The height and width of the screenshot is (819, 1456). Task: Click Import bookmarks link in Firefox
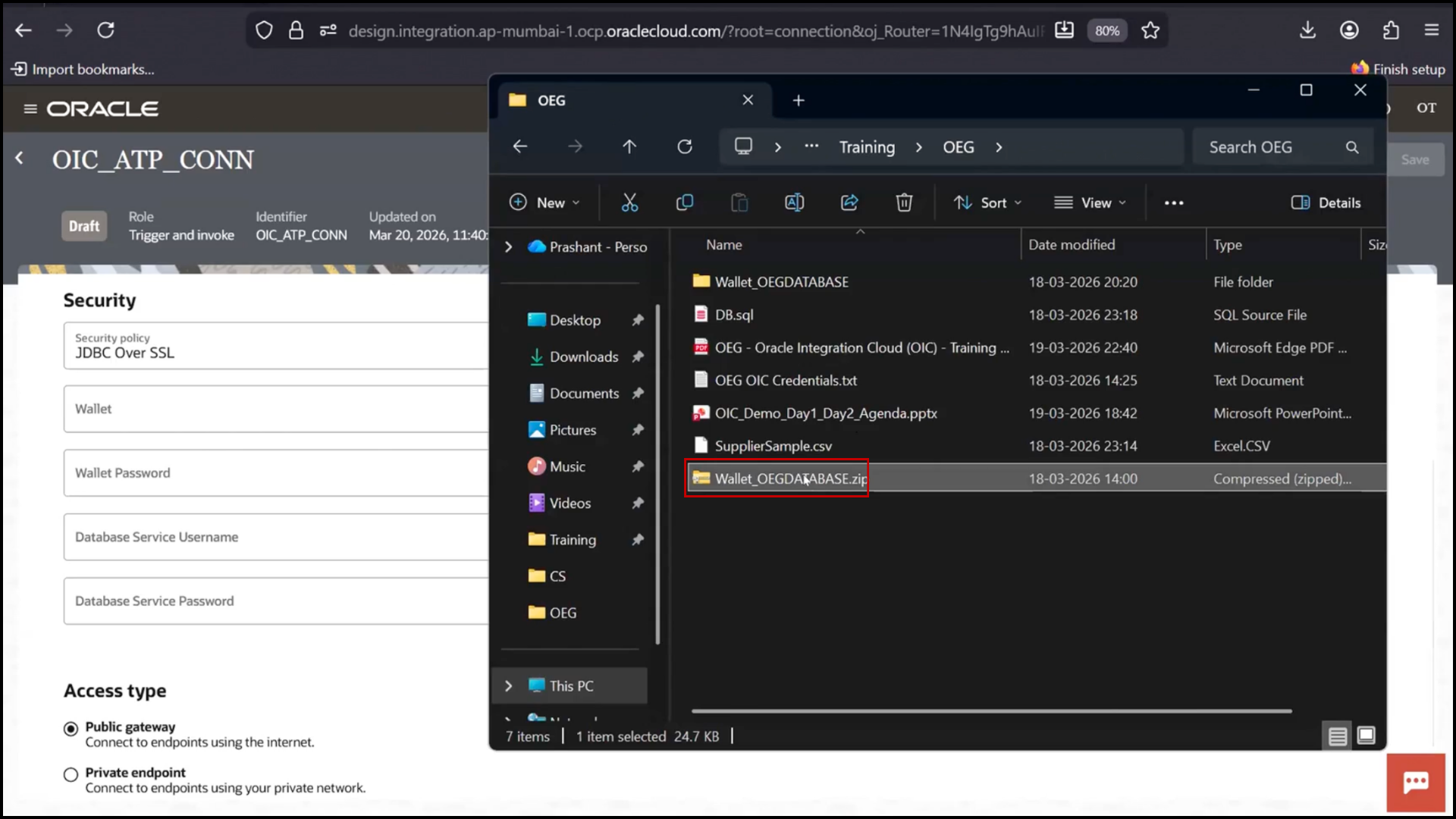pyautogui.click(x=83, y=69)
